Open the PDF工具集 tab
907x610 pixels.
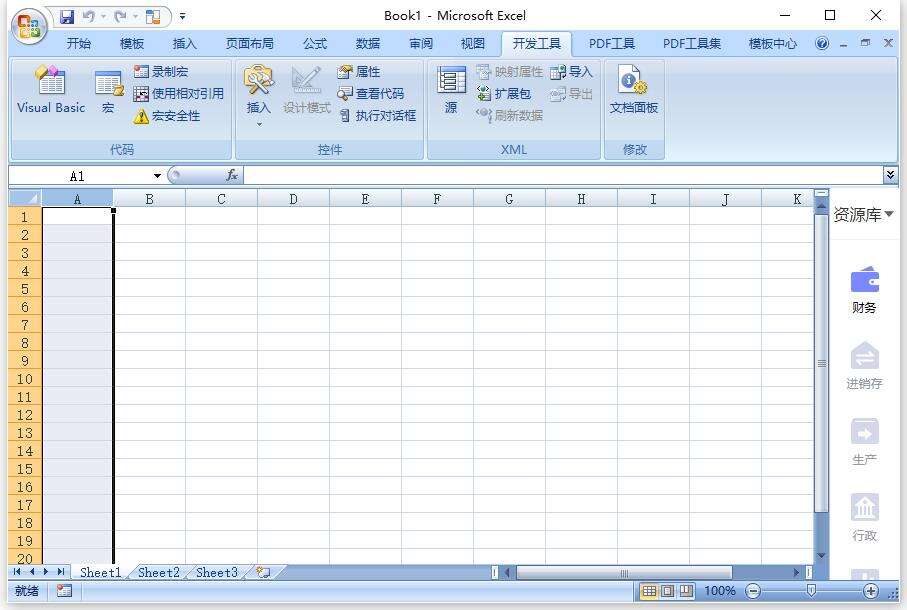[692, 44]
